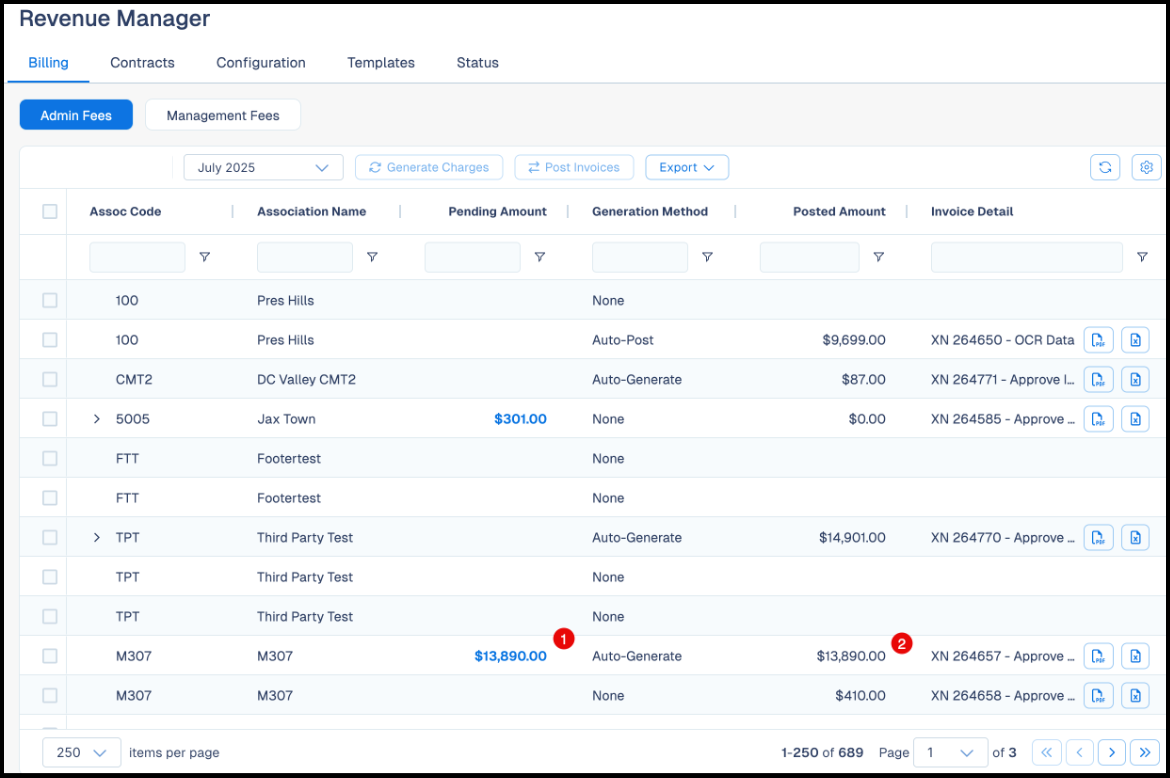Open the items per page dropdown

81,753
